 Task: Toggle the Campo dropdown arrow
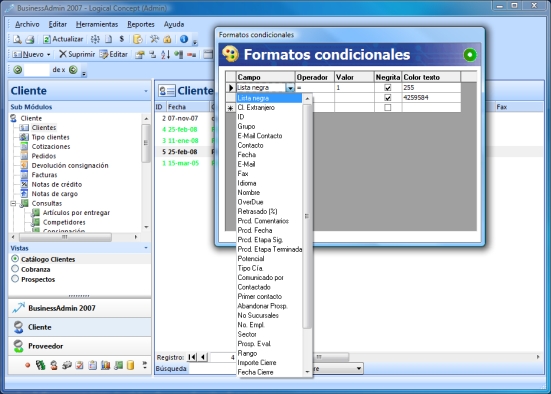click(x=290, y=88)
